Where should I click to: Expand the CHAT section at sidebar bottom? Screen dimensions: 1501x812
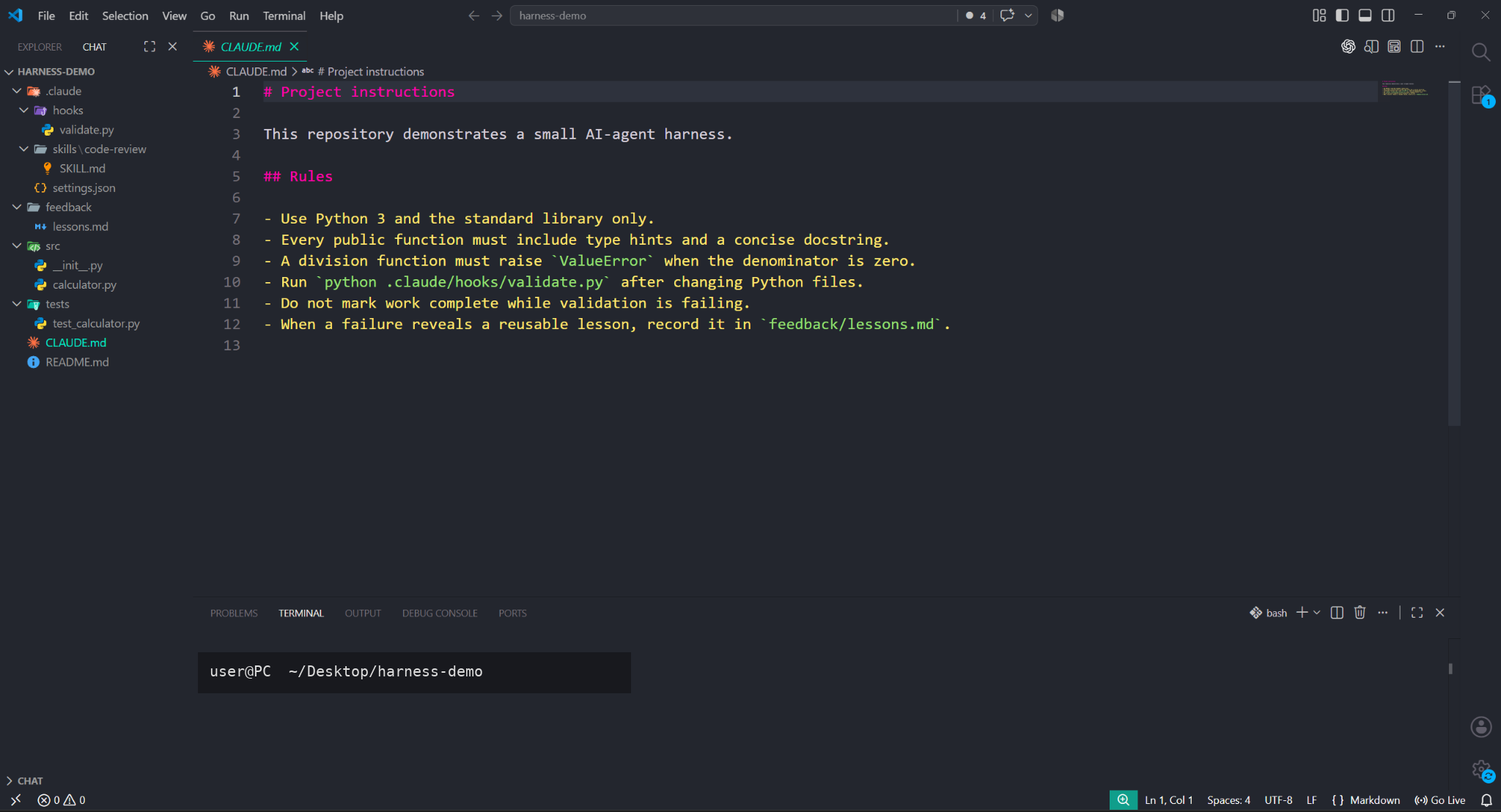(x=24, y=780)
